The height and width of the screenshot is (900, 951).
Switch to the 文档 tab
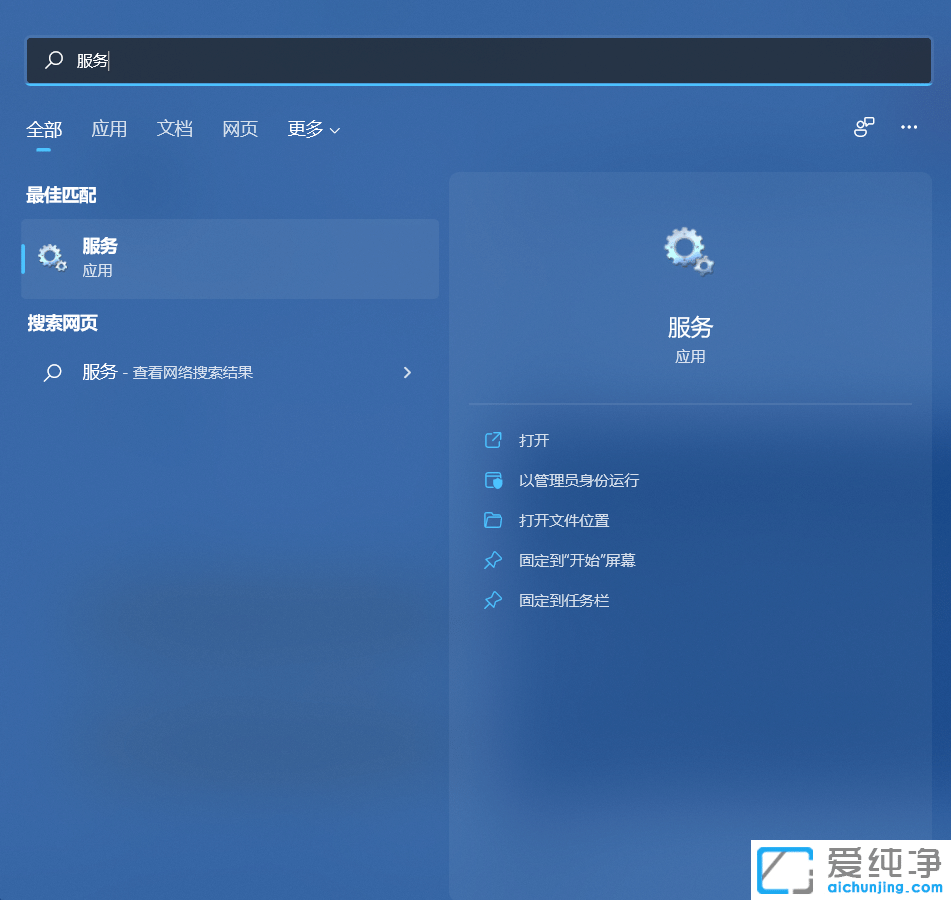coord(175,129)
